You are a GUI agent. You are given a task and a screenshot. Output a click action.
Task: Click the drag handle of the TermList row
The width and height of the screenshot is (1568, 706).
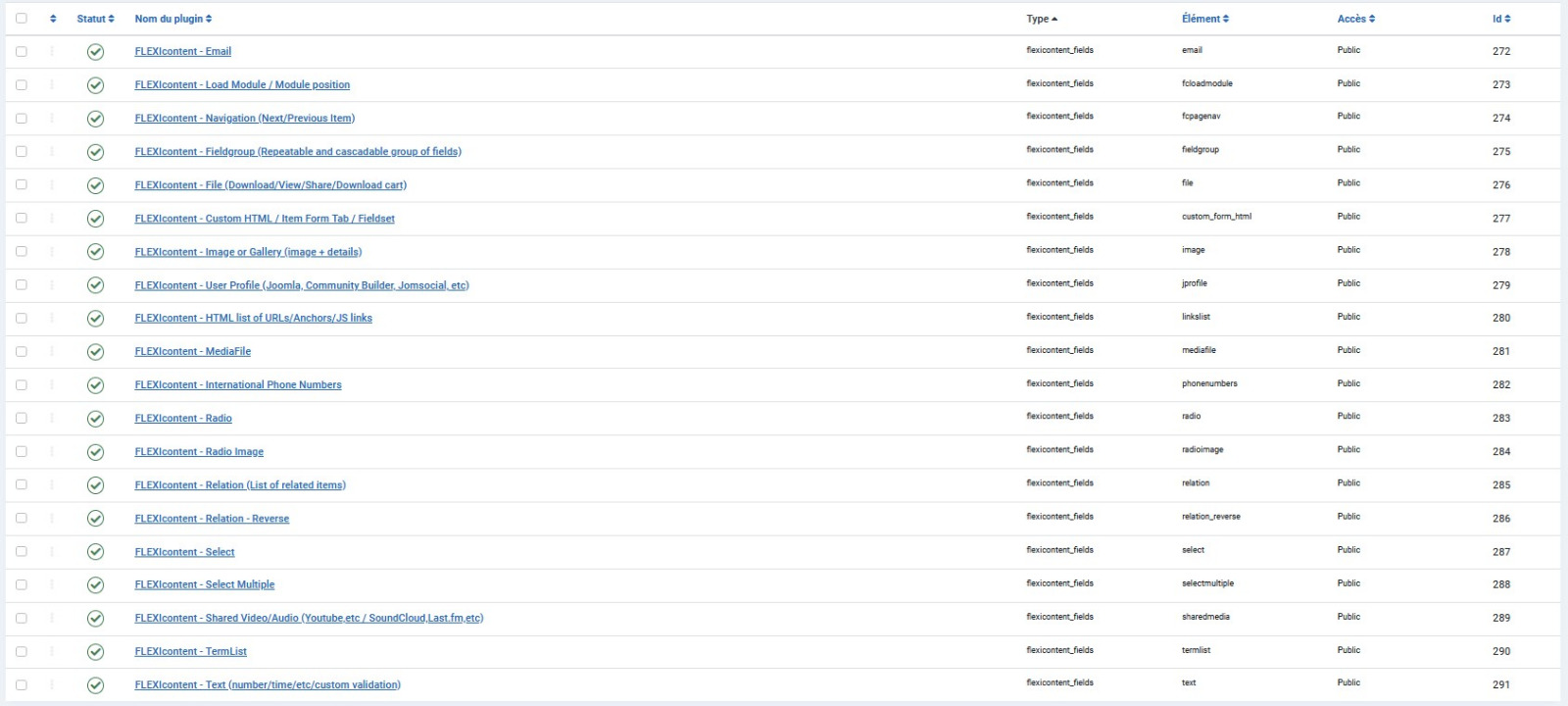pyautogui.click(x=52, y=651)
